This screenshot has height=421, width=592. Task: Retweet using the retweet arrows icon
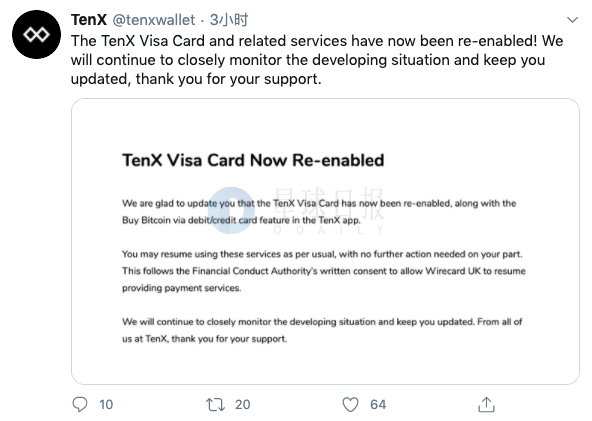[216, 404]
